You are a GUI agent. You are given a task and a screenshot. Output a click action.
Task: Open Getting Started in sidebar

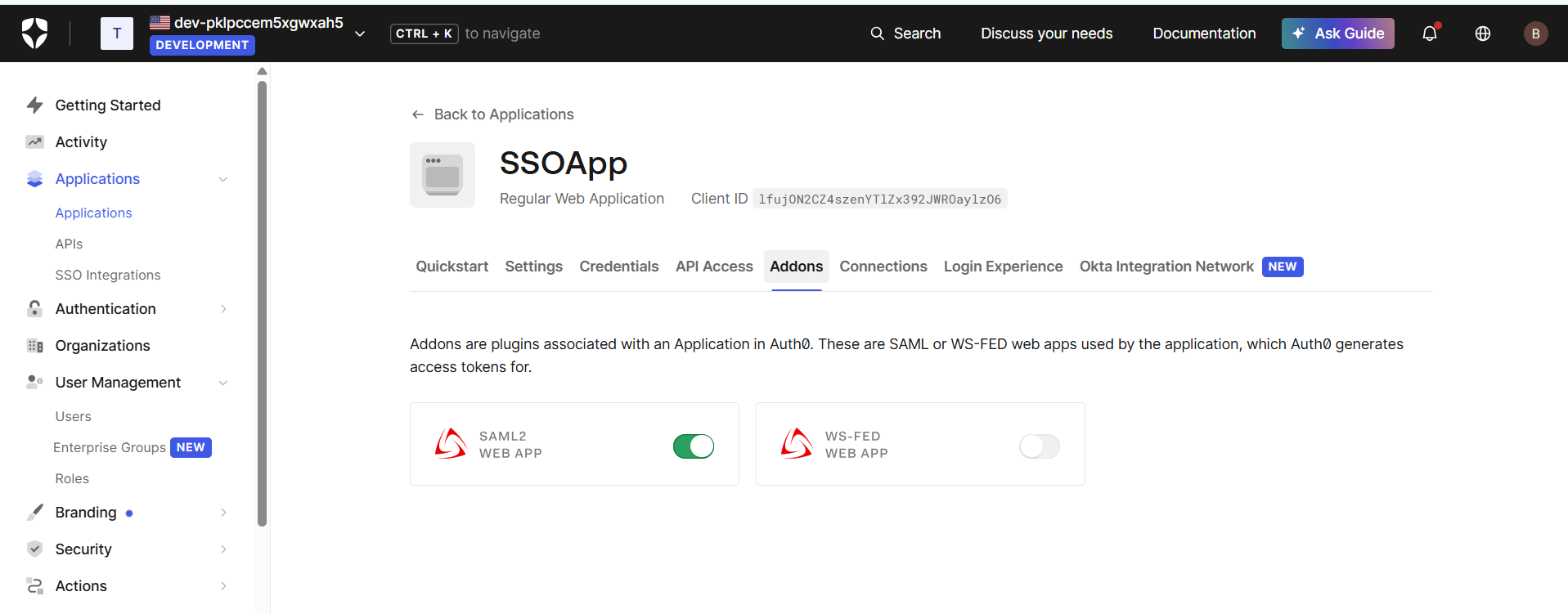(108, 105)
